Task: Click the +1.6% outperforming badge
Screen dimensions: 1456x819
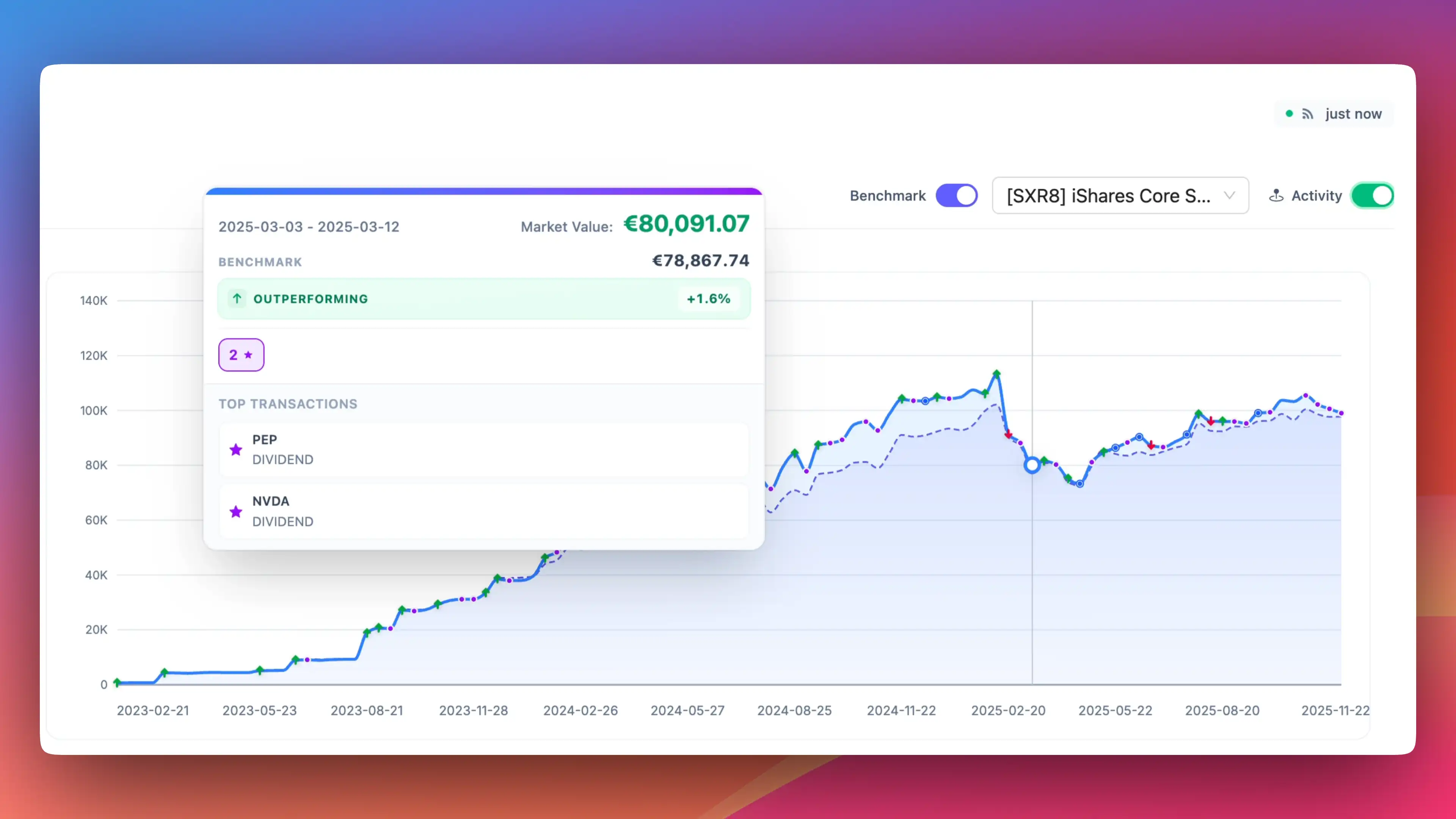Action: [x=708, y=298]
